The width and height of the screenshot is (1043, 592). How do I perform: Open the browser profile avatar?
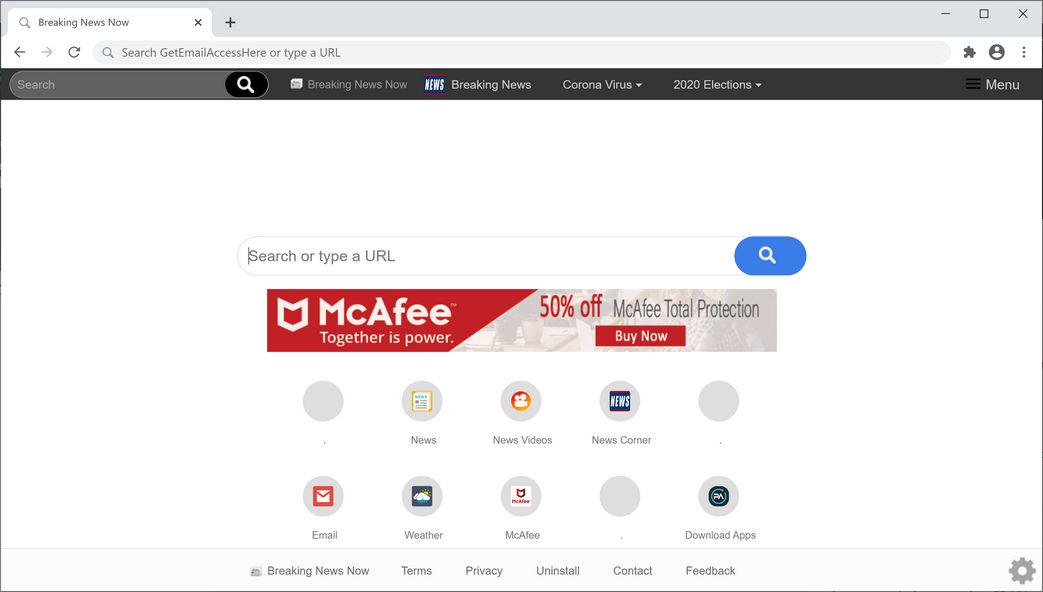click(x=996, y=51)
